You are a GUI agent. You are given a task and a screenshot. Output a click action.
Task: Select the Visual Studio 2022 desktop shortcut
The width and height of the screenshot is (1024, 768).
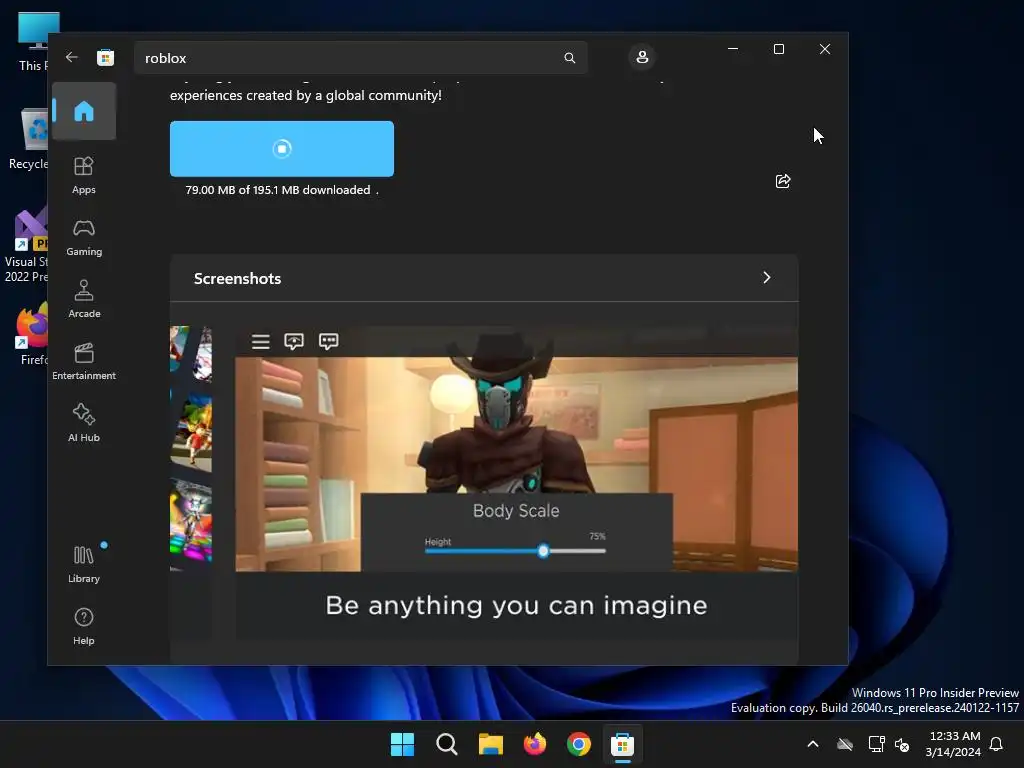pos(26,246)
